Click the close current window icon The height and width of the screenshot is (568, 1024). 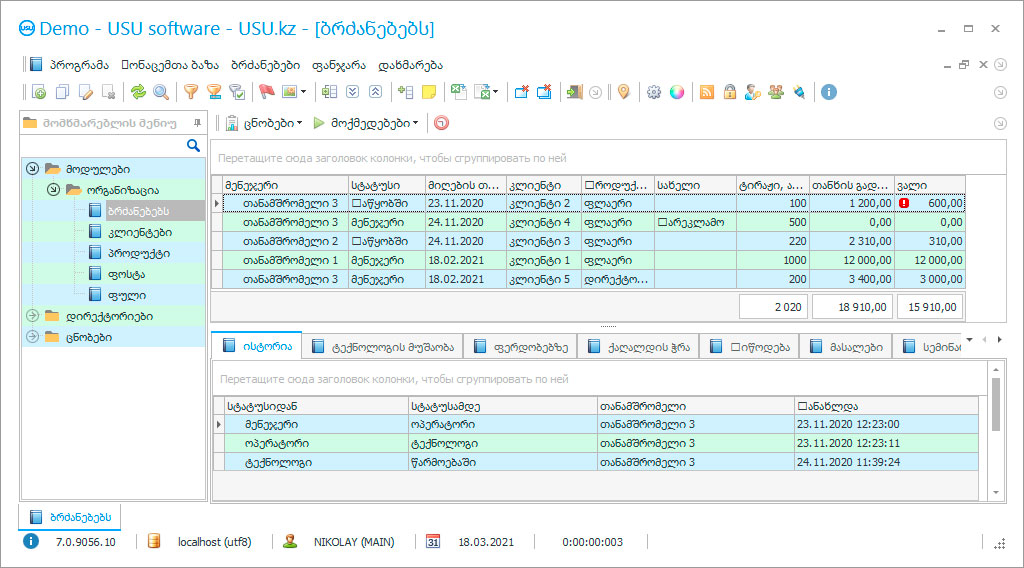521,92
